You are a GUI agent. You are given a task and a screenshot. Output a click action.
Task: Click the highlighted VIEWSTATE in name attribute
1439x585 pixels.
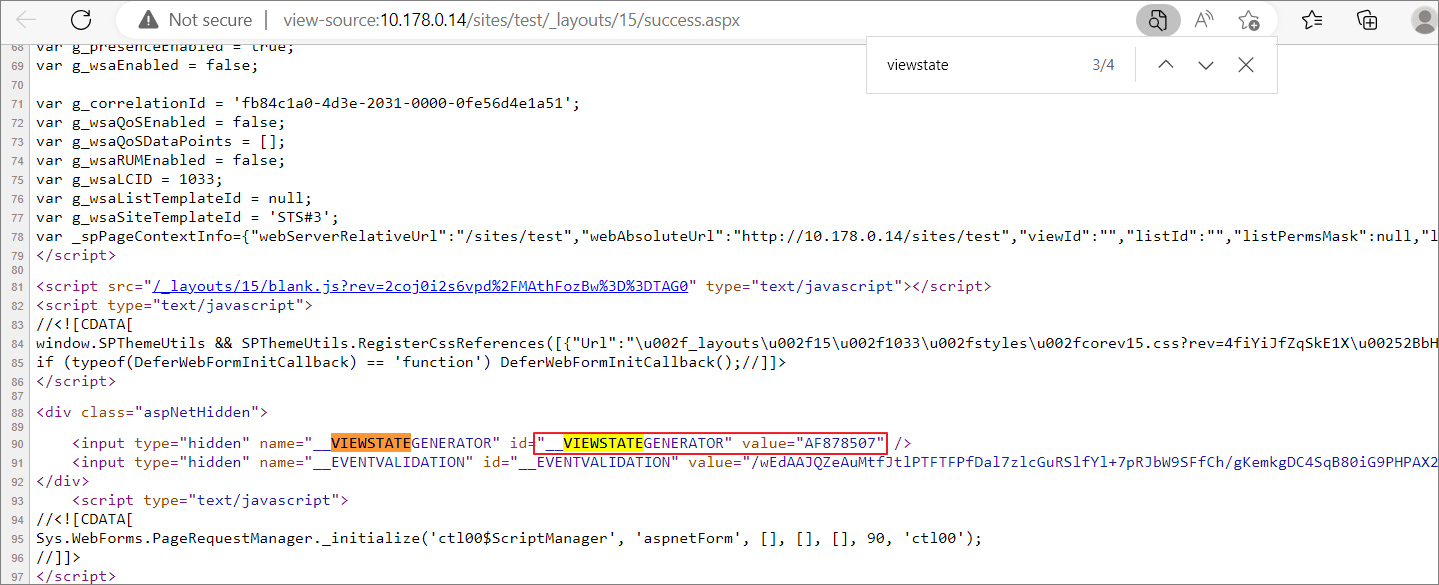[x=370, y=443]
